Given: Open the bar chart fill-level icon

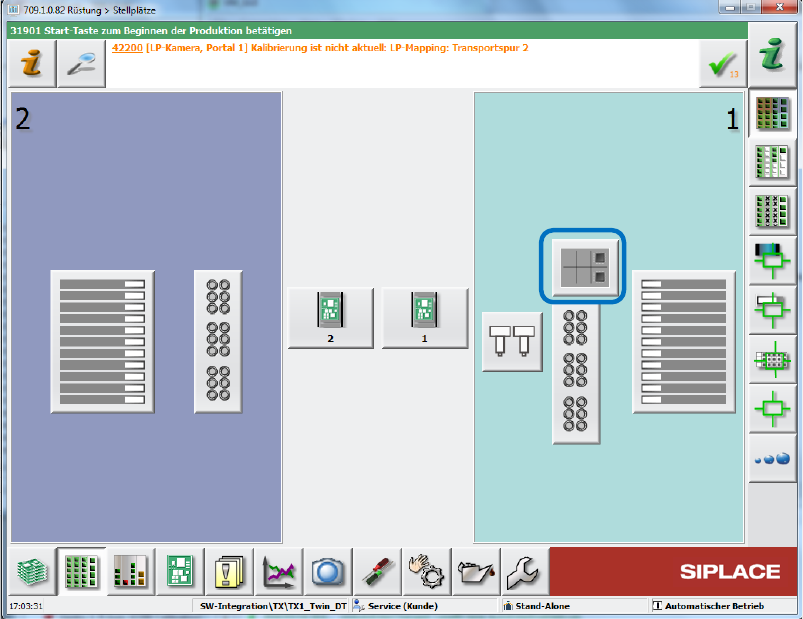Looking at the screenshot, I should click(131, 571).
